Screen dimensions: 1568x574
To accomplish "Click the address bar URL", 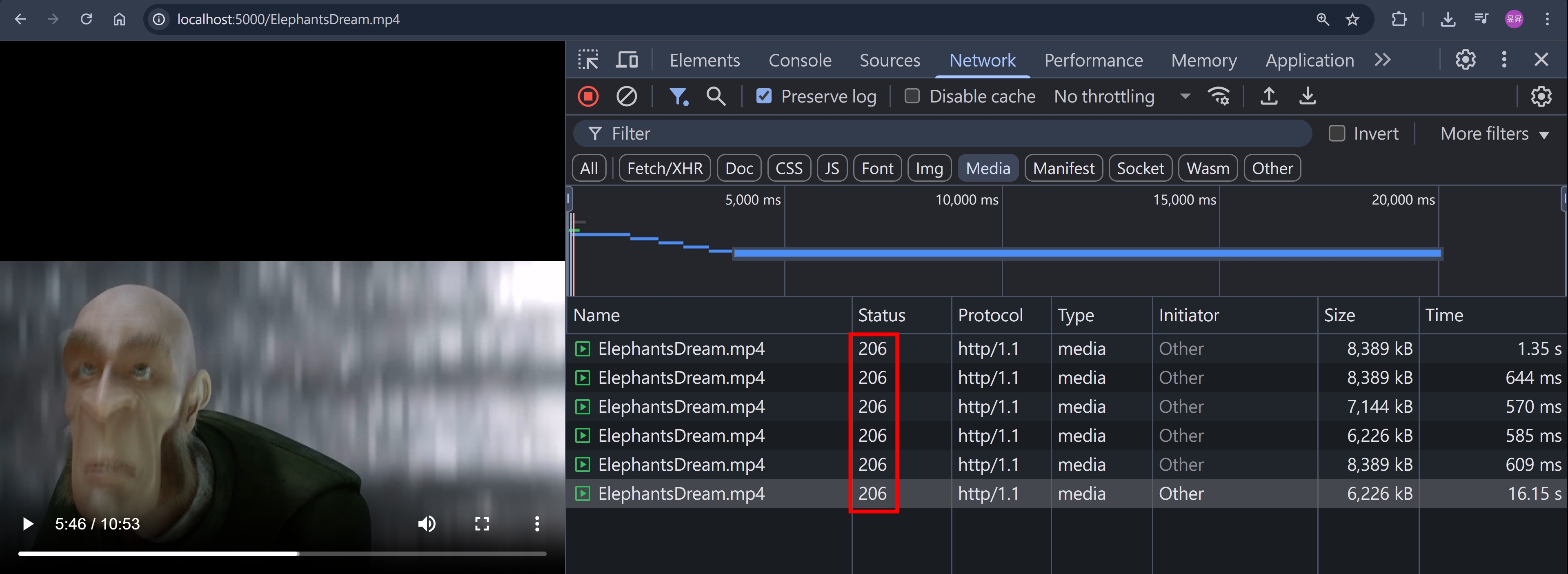I will click(x=289, y=20).
